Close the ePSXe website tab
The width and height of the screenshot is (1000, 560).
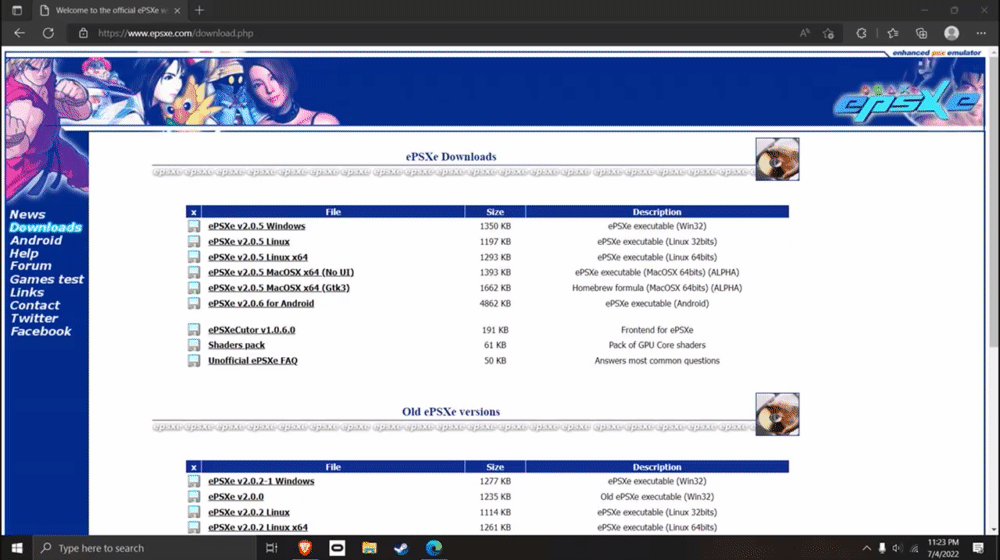(177, 10)
